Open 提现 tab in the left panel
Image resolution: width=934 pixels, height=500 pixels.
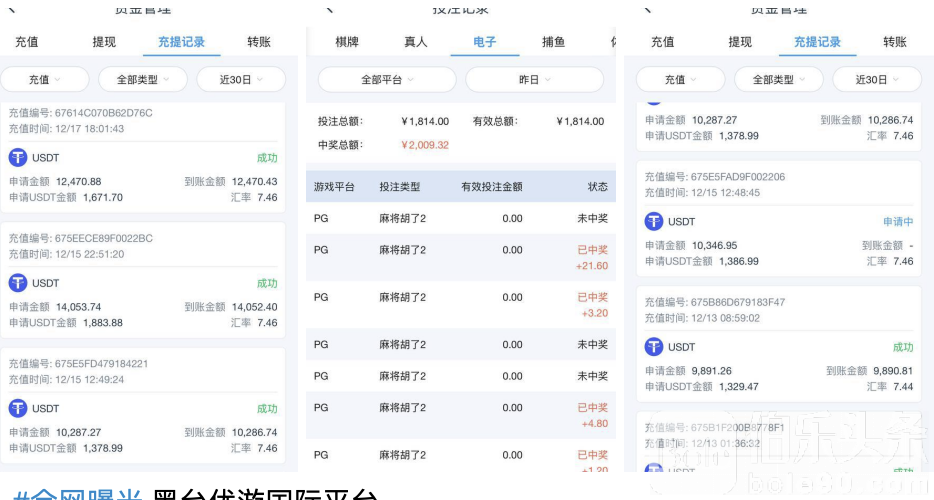coord(104,42)
